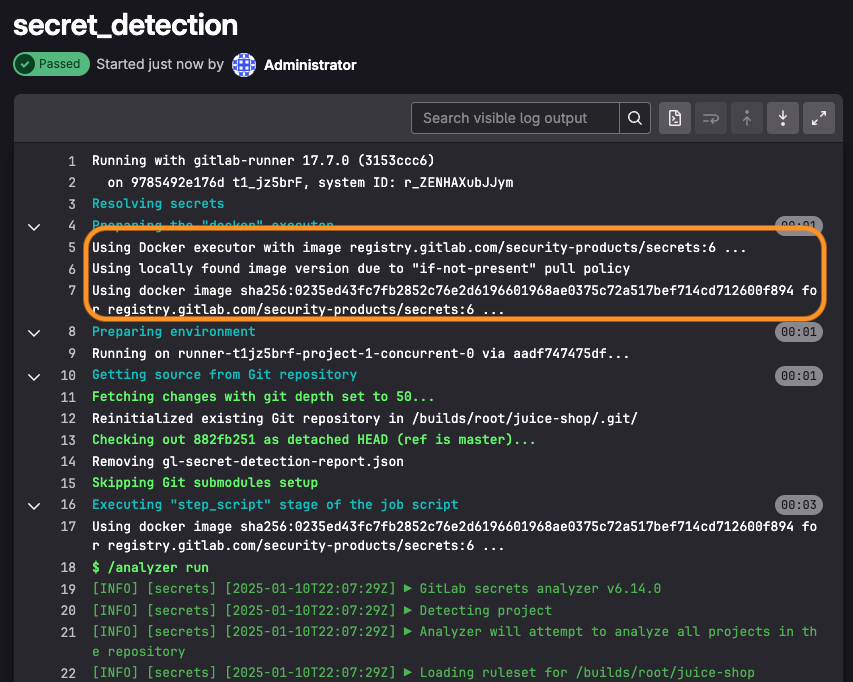
Task: Click line number 9 link
Action: 71,354
